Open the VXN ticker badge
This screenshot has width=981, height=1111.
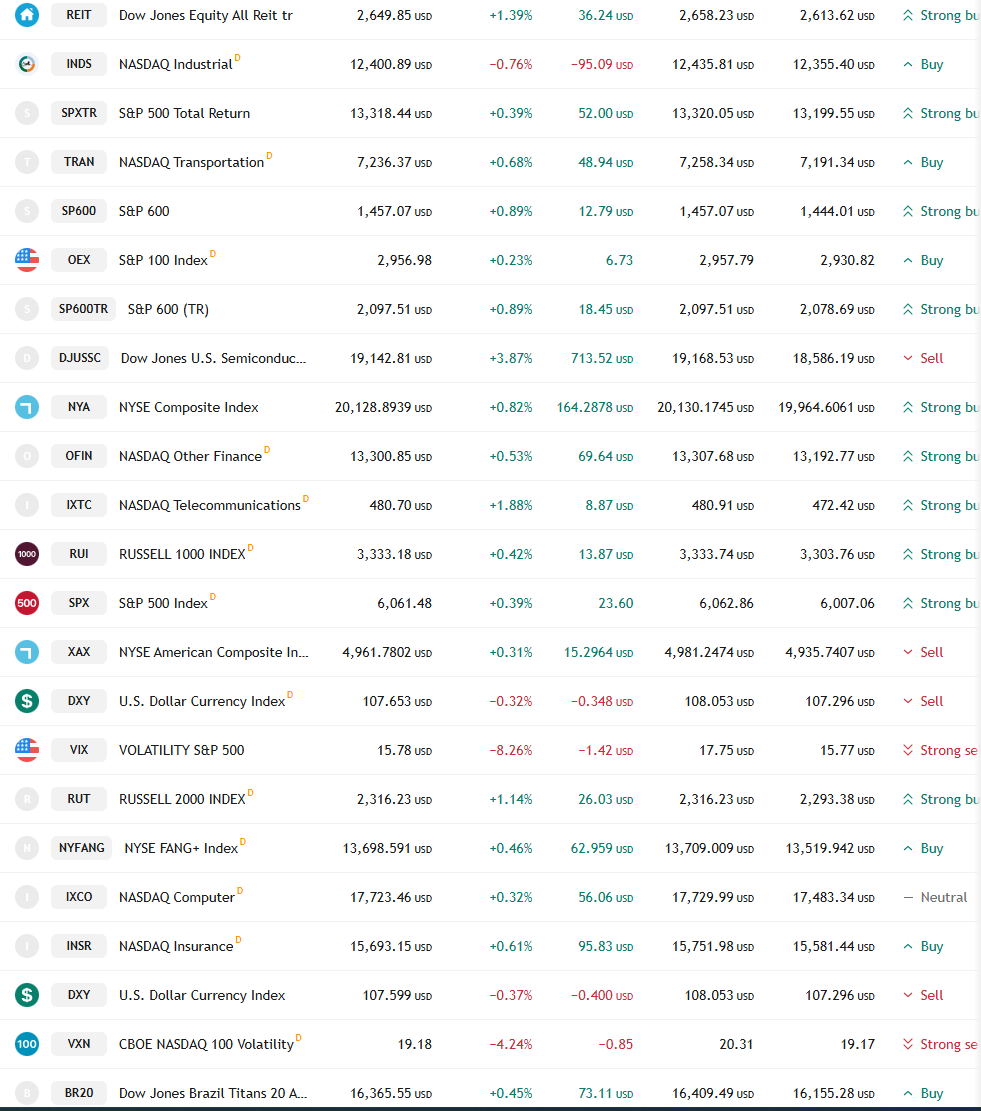pyautogui.click(x=79, y=1044)
